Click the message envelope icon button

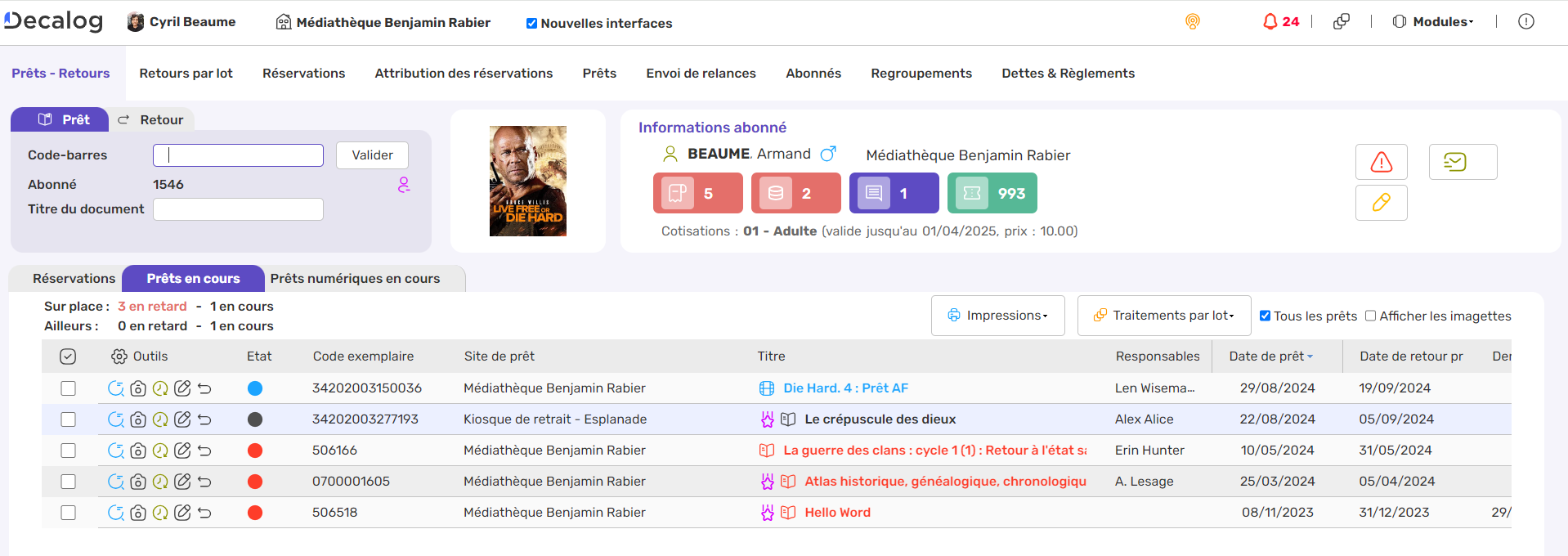click(x=1463, y=162)
